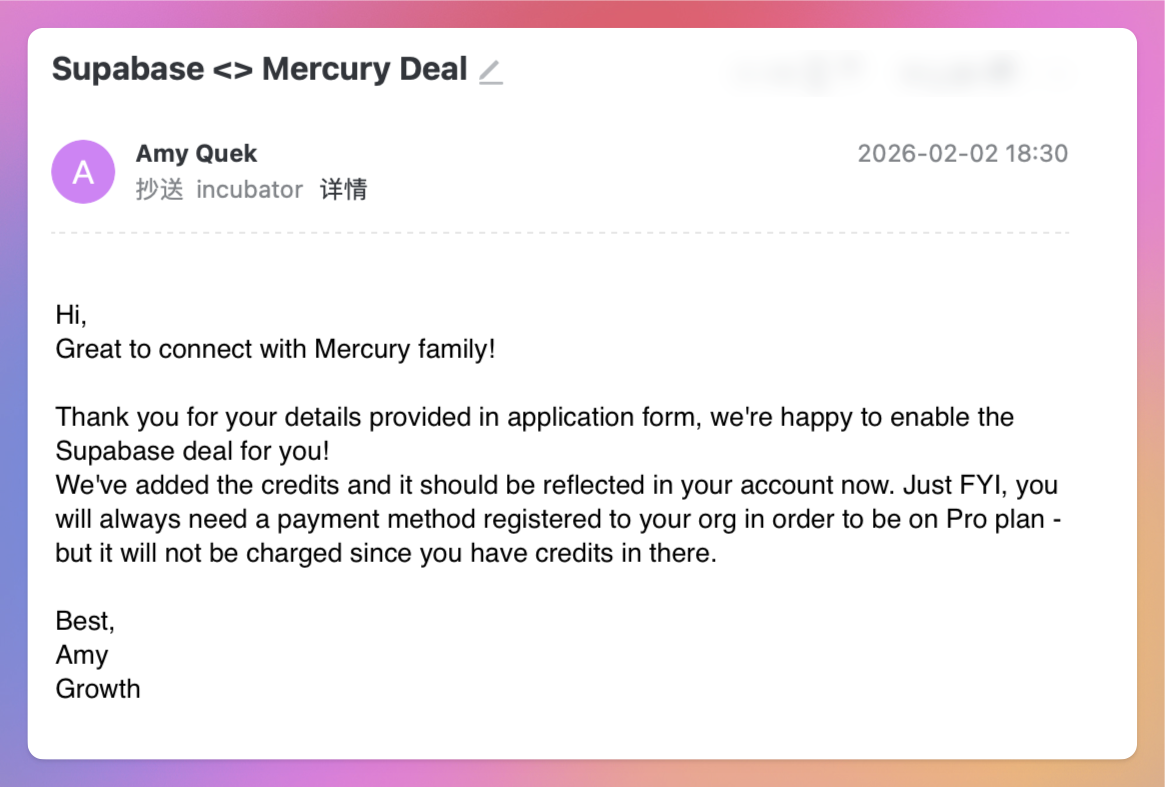Click the line starting "We've added the credits"
This screenshot has height=787, width=1165.
tap(556, 486)
